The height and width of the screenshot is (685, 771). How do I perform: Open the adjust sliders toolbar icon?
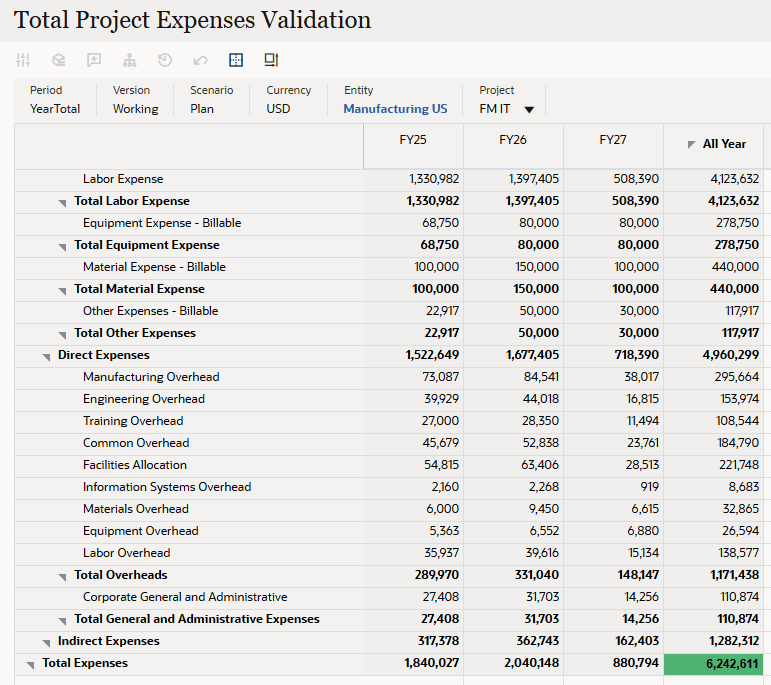(23, 60)
